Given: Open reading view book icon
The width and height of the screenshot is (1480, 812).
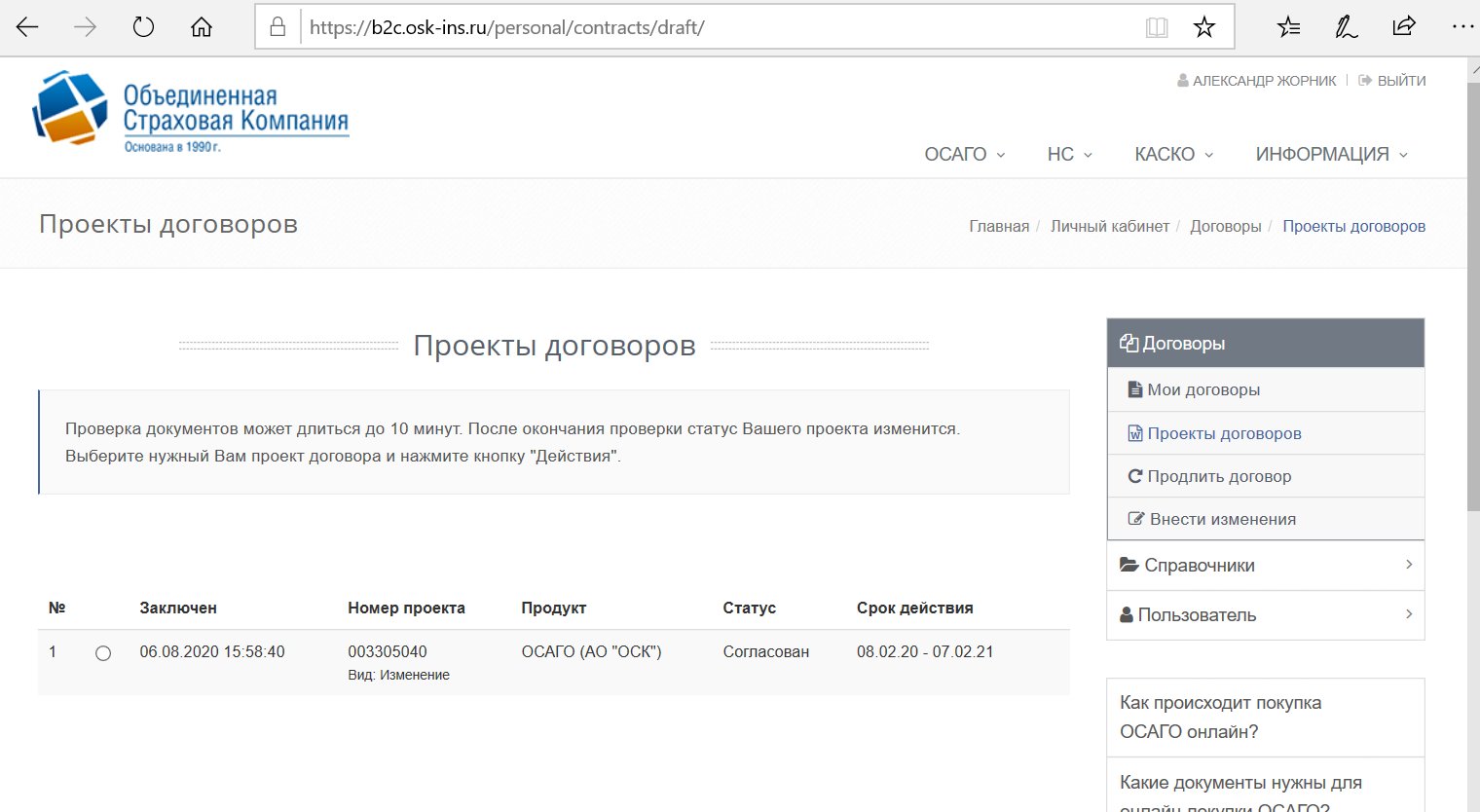Looking at the screenshot, I should 1156,27.
